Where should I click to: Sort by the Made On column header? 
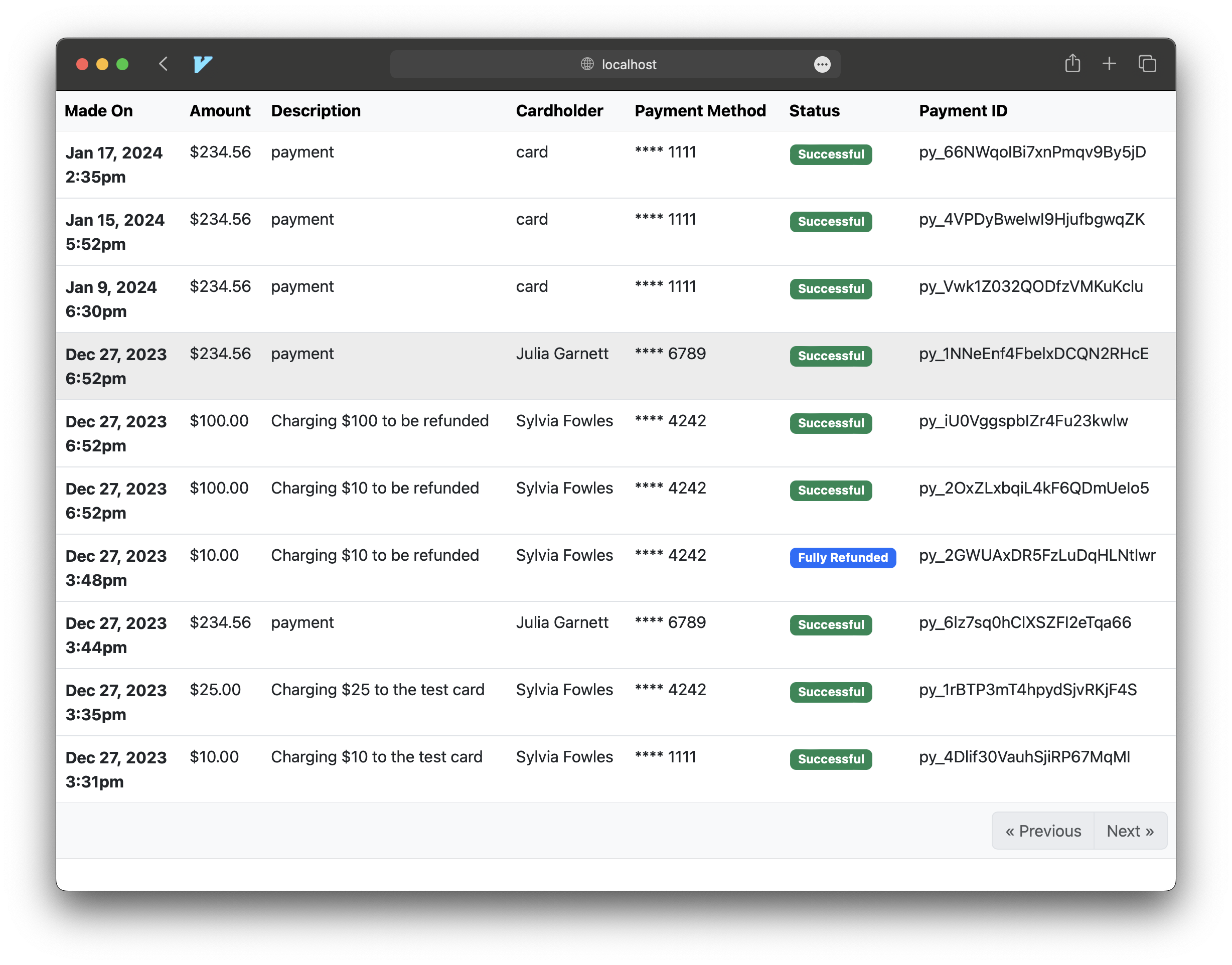(x=99, y=111)
